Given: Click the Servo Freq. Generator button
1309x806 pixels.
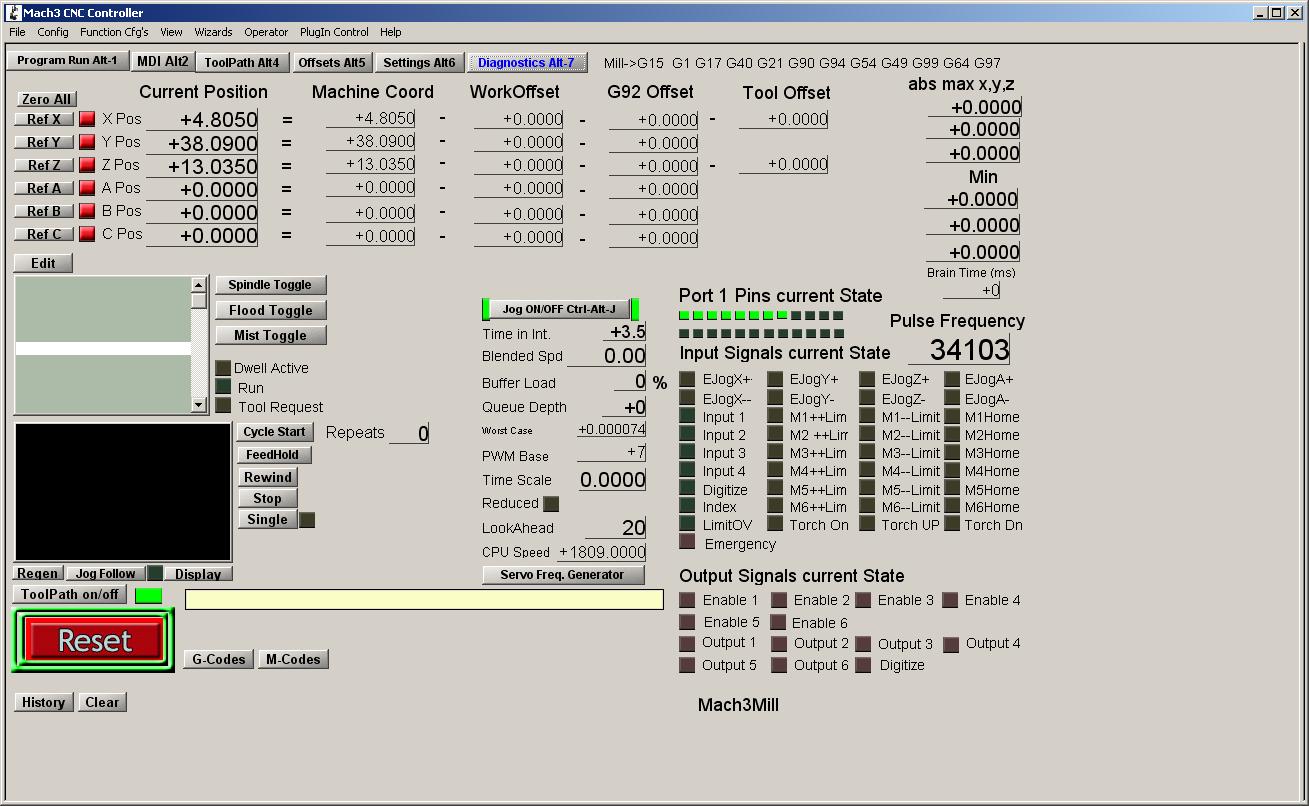Looking at the screenshot, I should pyautogui.click(x=562, y=575).
